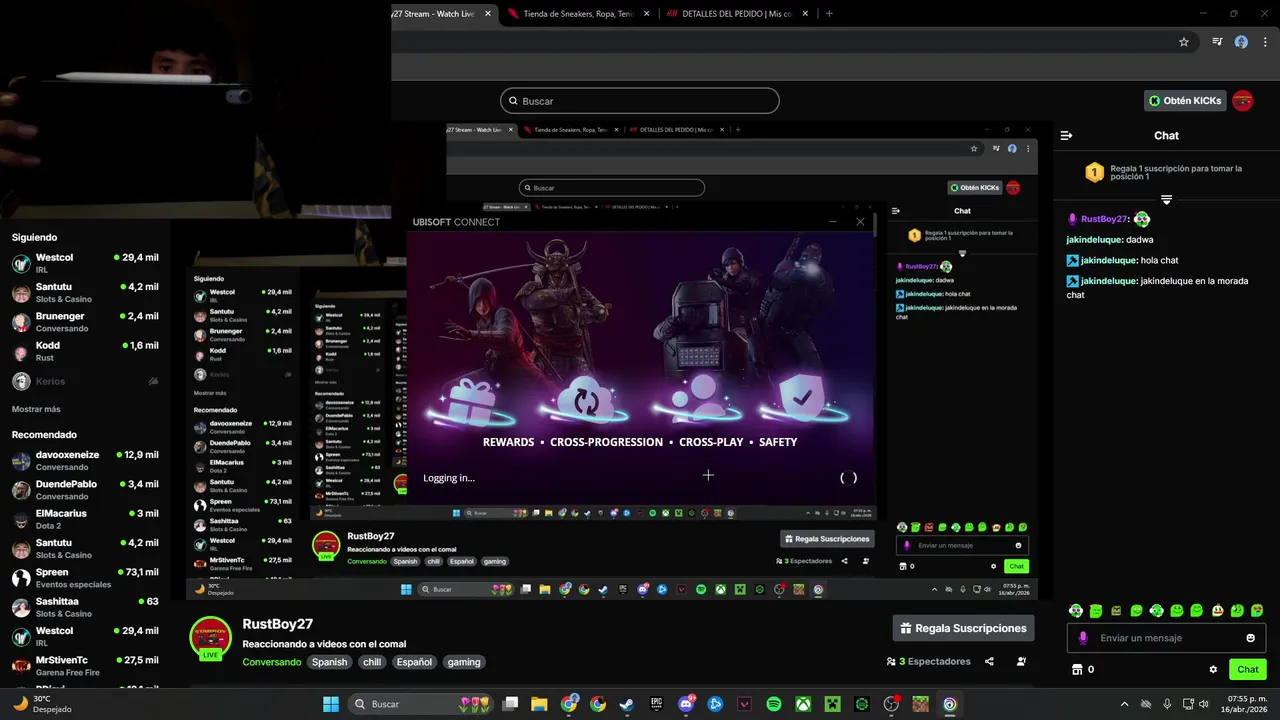Open clock showing 07:55 p. m.
Screen dimensions: 1280x720
(x=1246, y=704)
